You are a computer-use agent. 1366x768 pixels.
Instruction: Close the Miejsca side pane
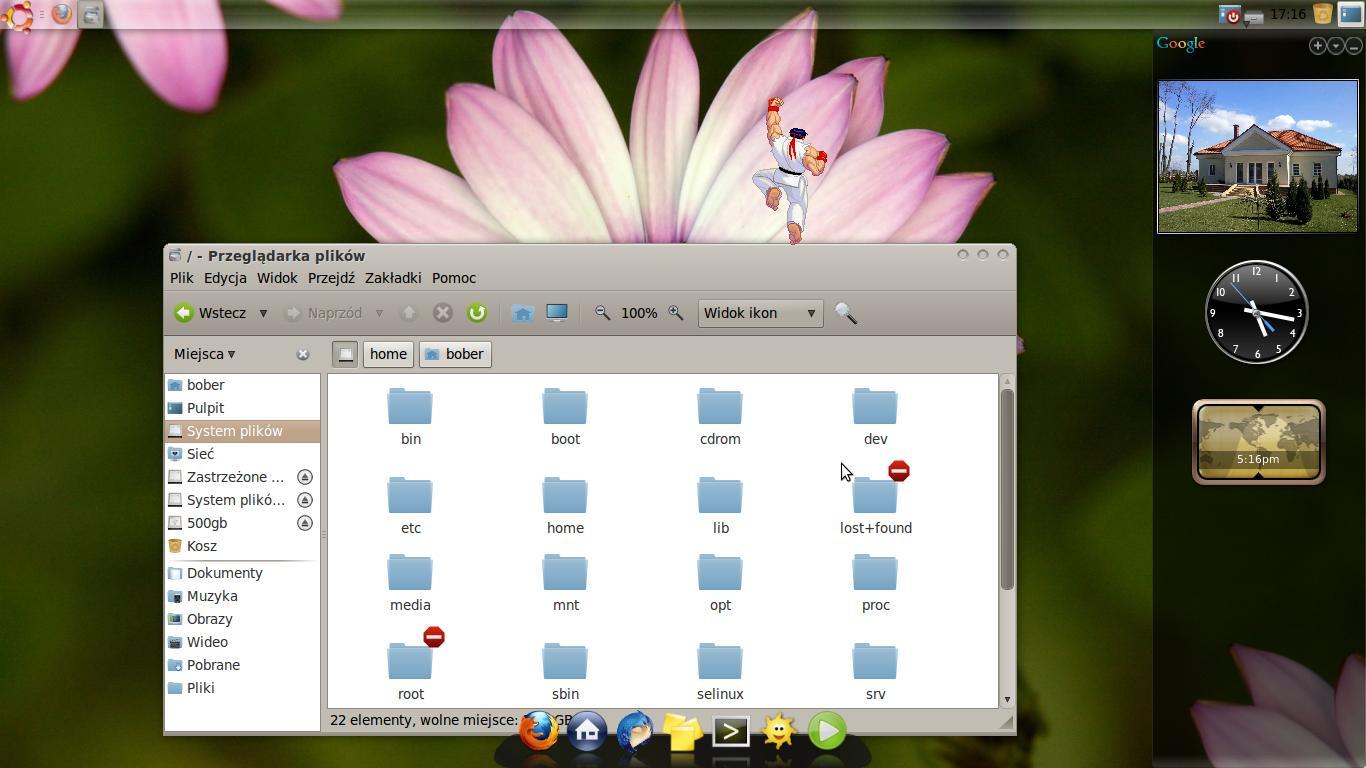303,354
